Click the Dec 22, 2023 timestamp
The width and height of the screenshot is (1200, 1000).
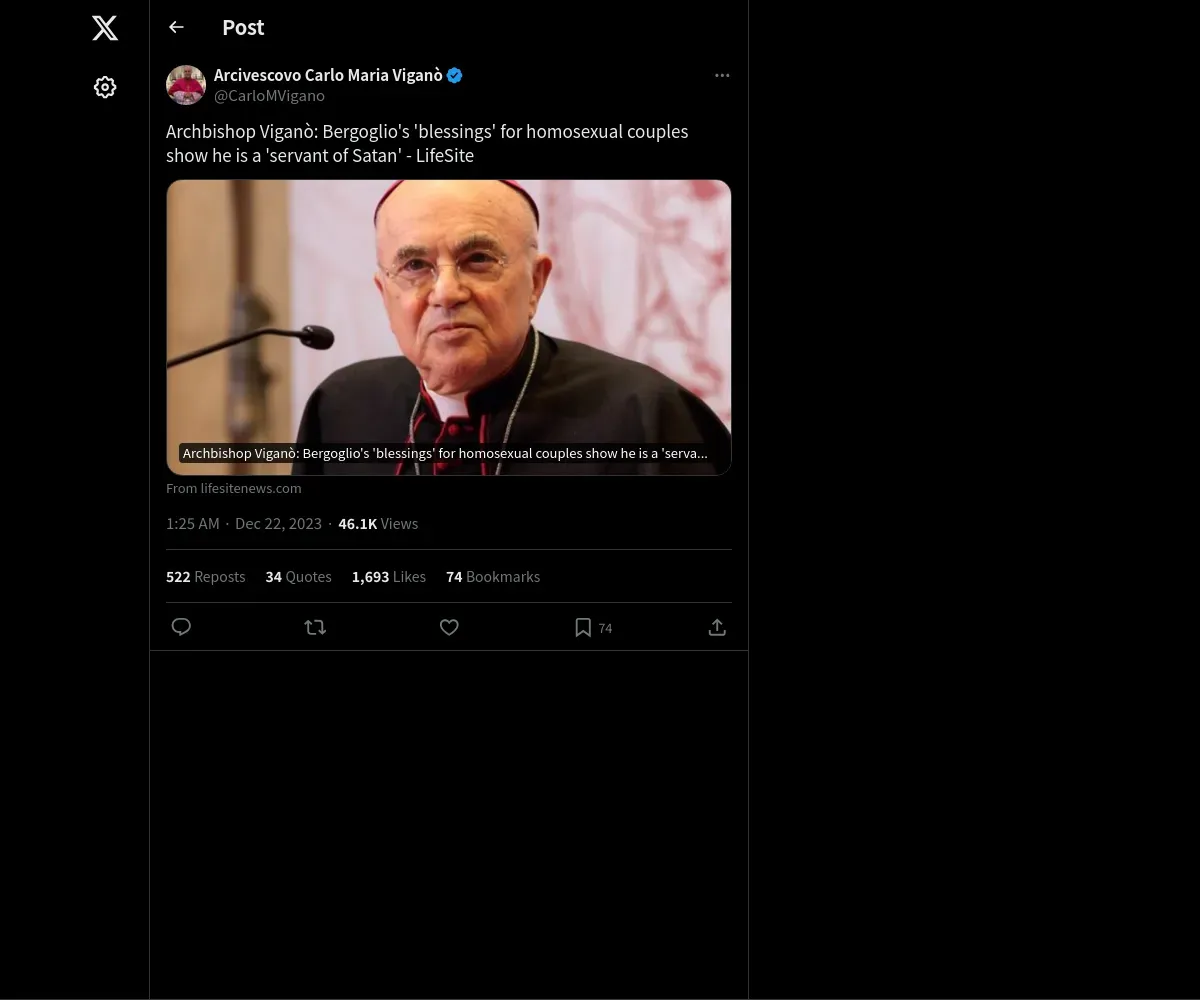tap(278, 524)
